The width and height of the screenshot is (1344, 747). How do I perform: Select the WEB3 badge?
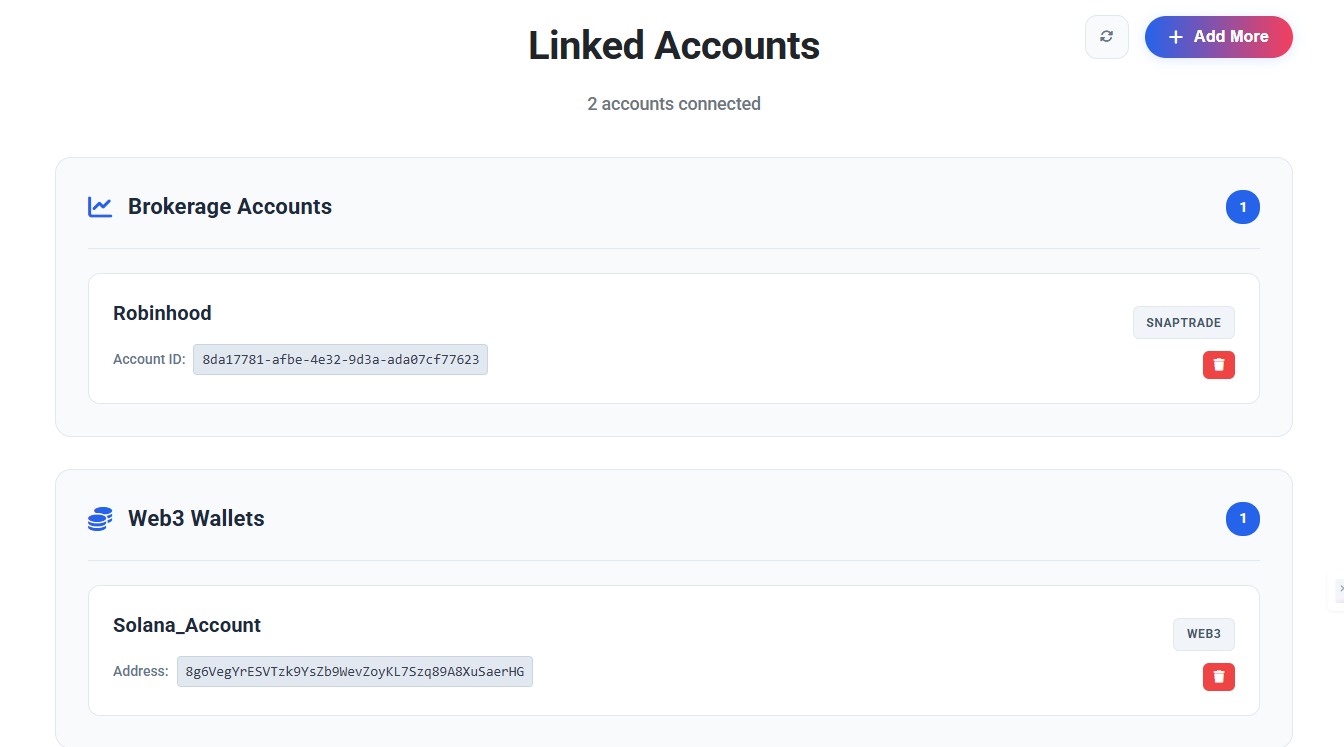[1204, 634]
